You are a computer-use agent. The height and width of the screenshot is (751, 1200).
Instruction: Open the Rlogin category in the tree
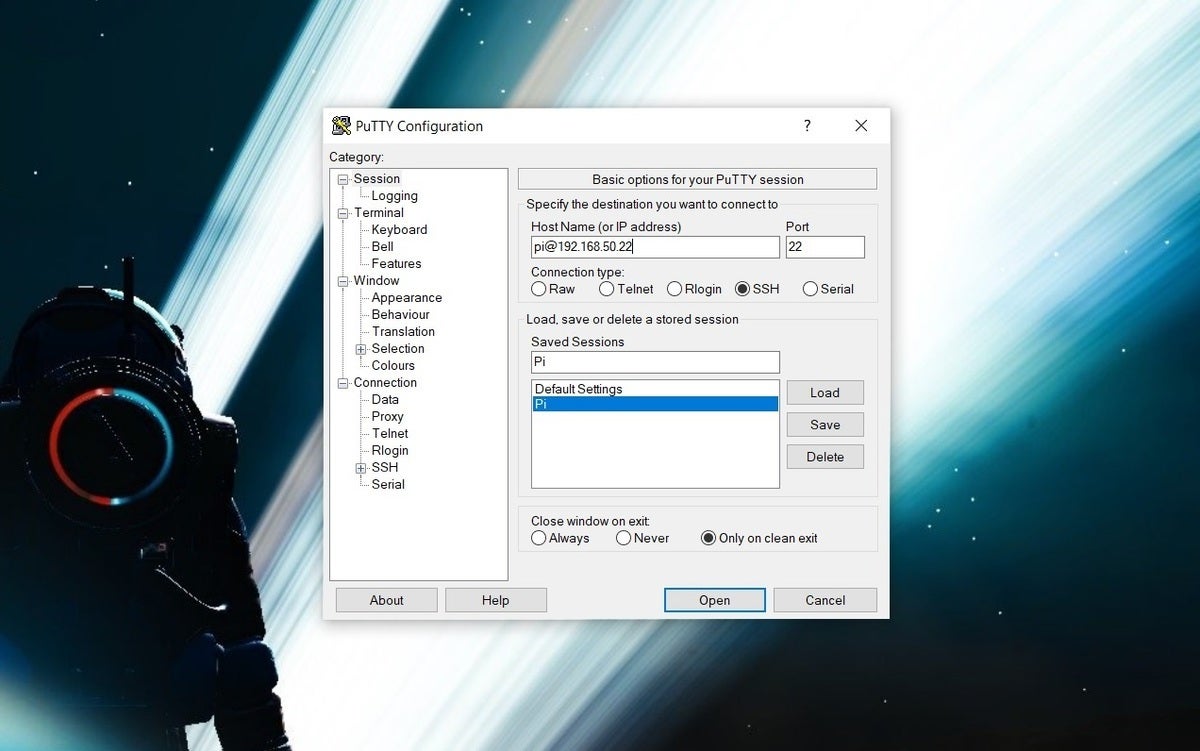390,451
